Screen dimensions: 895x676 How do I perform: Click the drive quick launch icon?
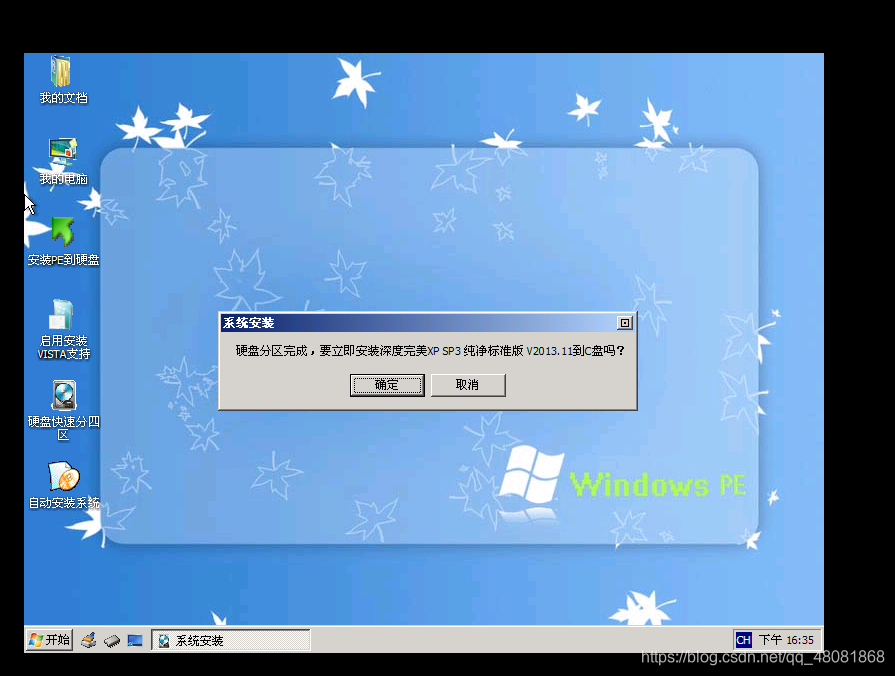tap(112, 641)
